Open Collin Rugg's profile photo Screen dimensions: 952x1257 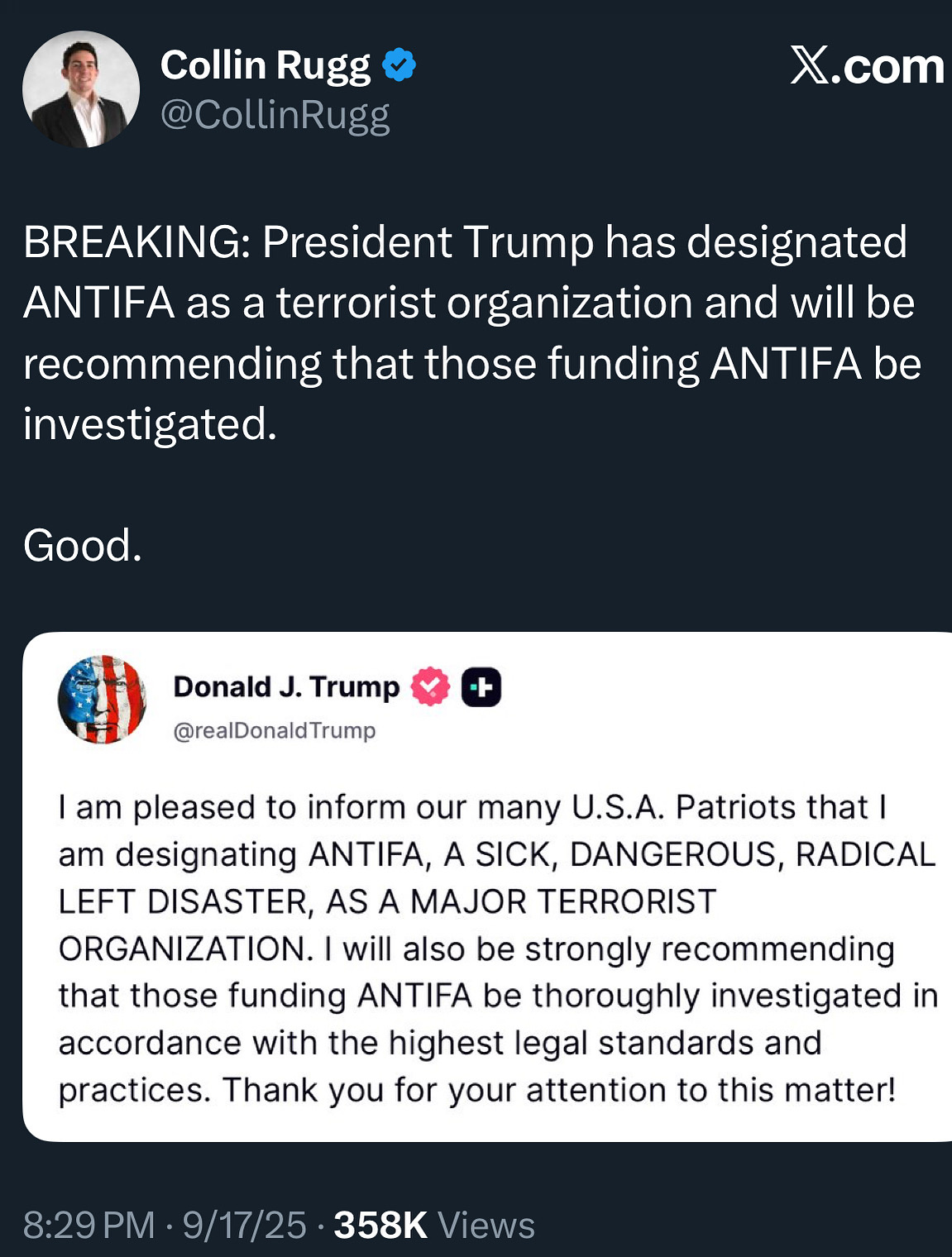point(81,89)
